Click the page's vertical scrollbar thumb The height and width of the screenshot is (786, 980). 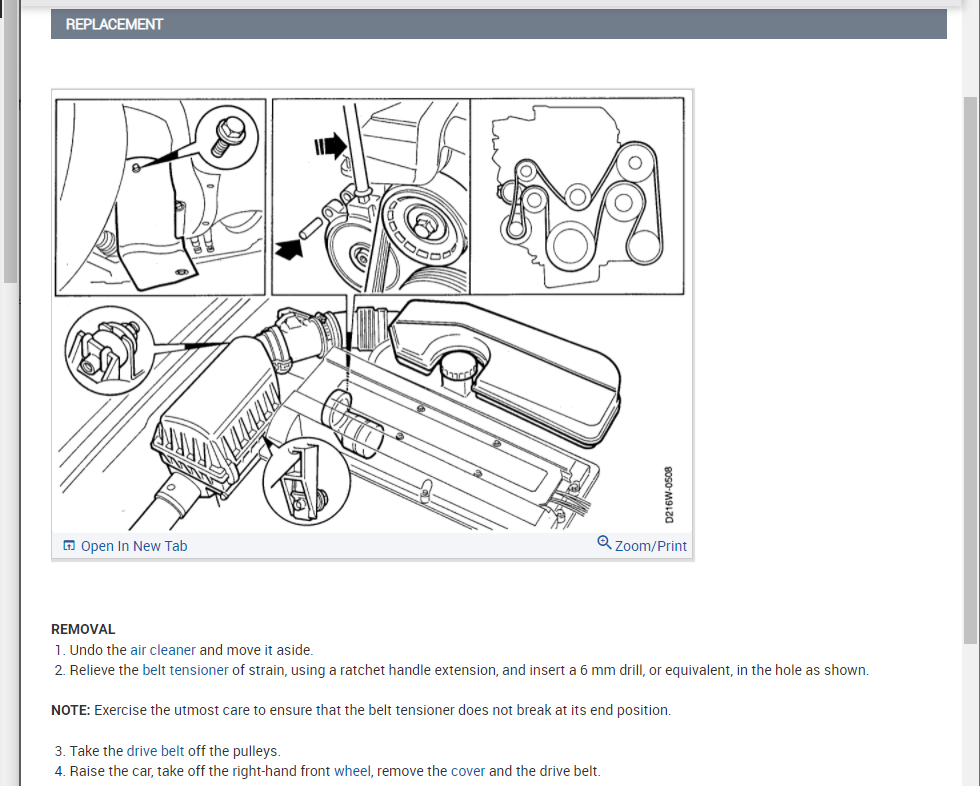[970, 370]
